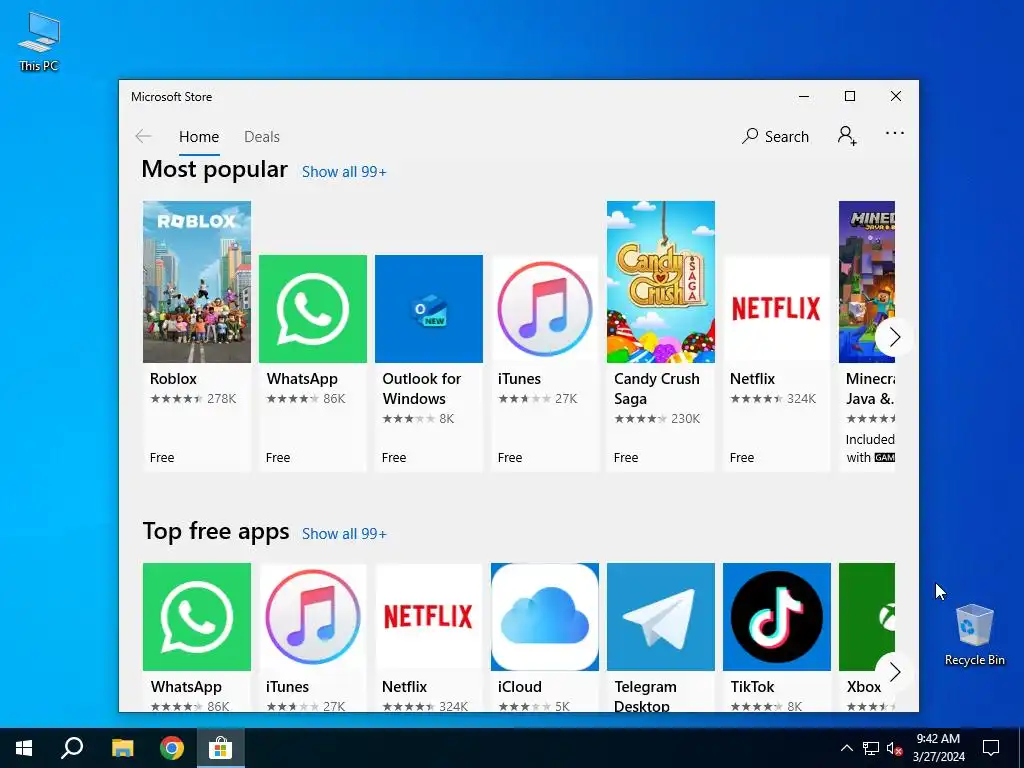Select the Outlook for Windows app icon
1024x768 pixels.
pyautogui.click(x=429, y=309)
